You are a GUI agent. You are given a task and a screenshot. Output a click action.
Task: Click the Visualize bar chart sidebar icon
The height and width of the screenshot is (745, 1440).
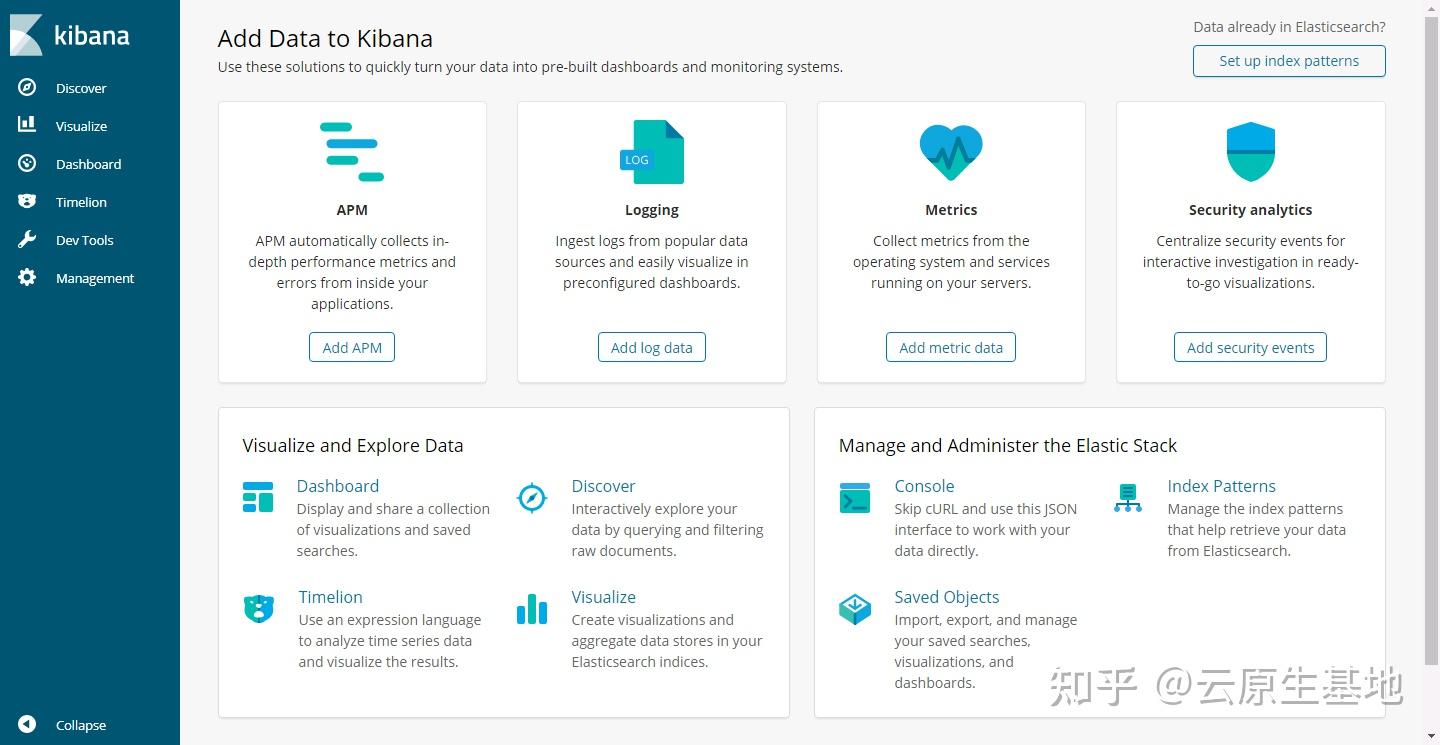click(27, 126)
